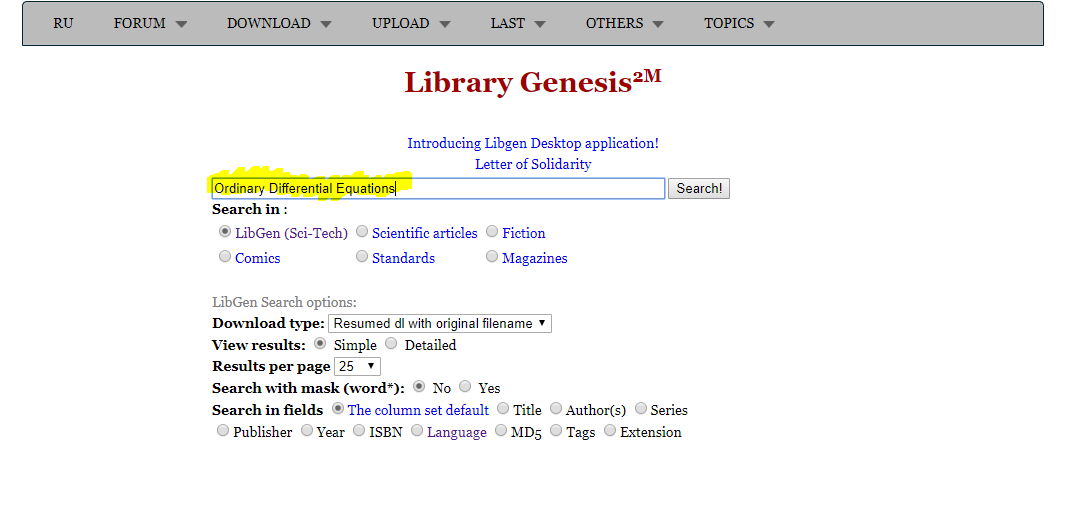1078x520 pixels.
Task: Select the Year field radio button
Action: (307, 431)
